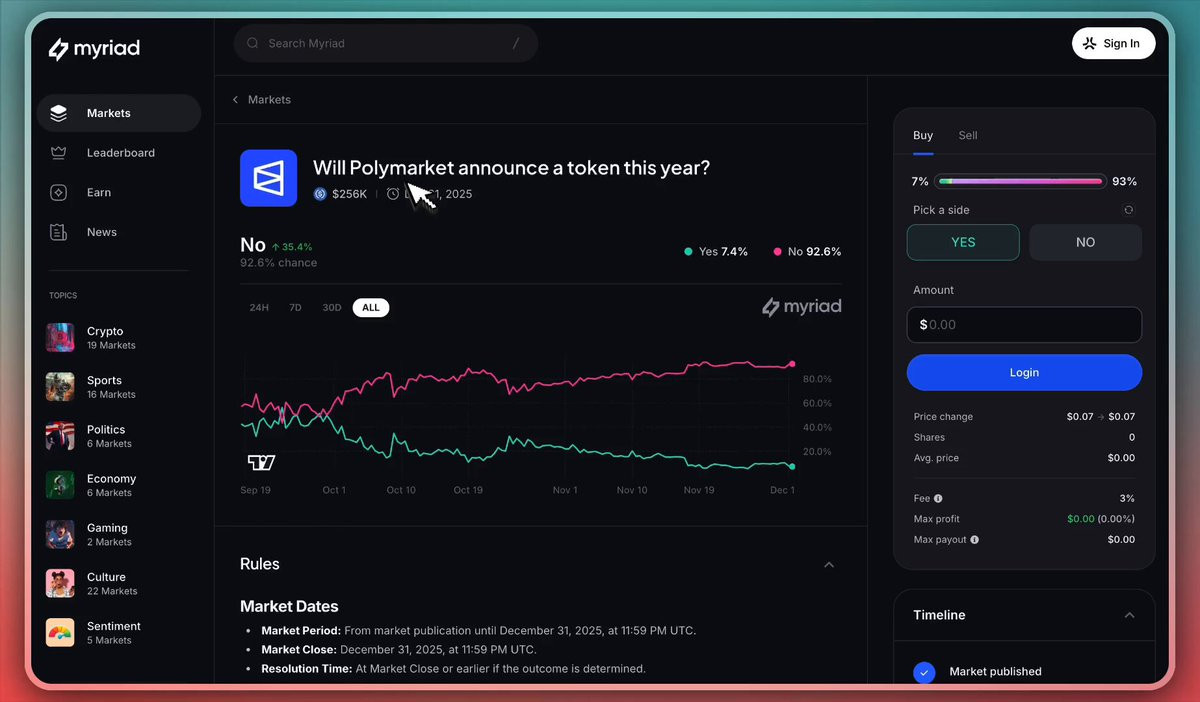Switch chart range to 7D

point(295,308)
